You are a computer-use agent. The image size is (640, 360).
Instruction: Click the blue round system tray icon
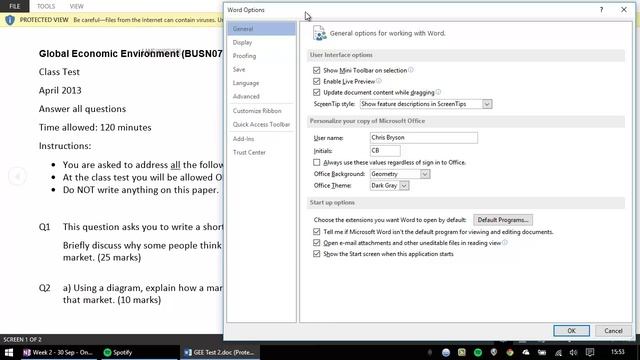click(446, 352)
